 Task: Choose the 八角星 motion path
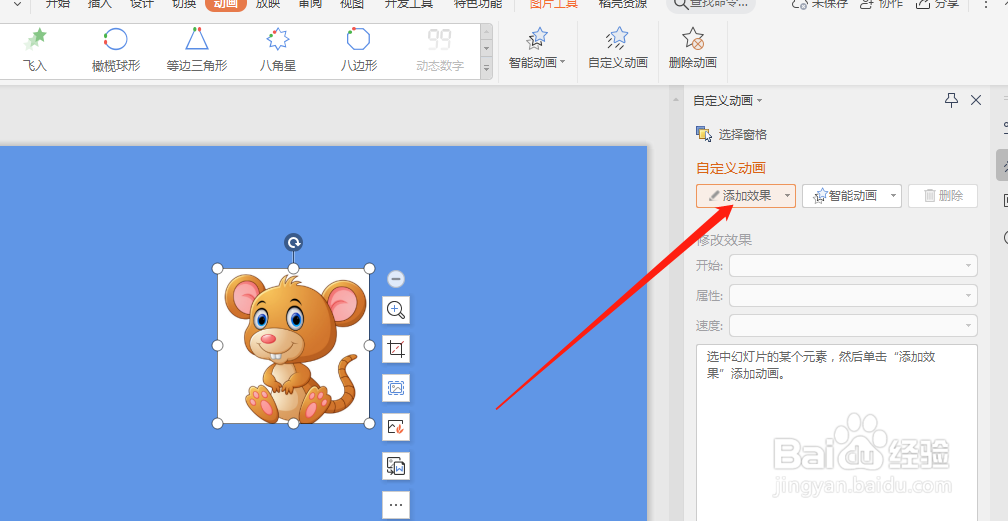coord(278,50)
